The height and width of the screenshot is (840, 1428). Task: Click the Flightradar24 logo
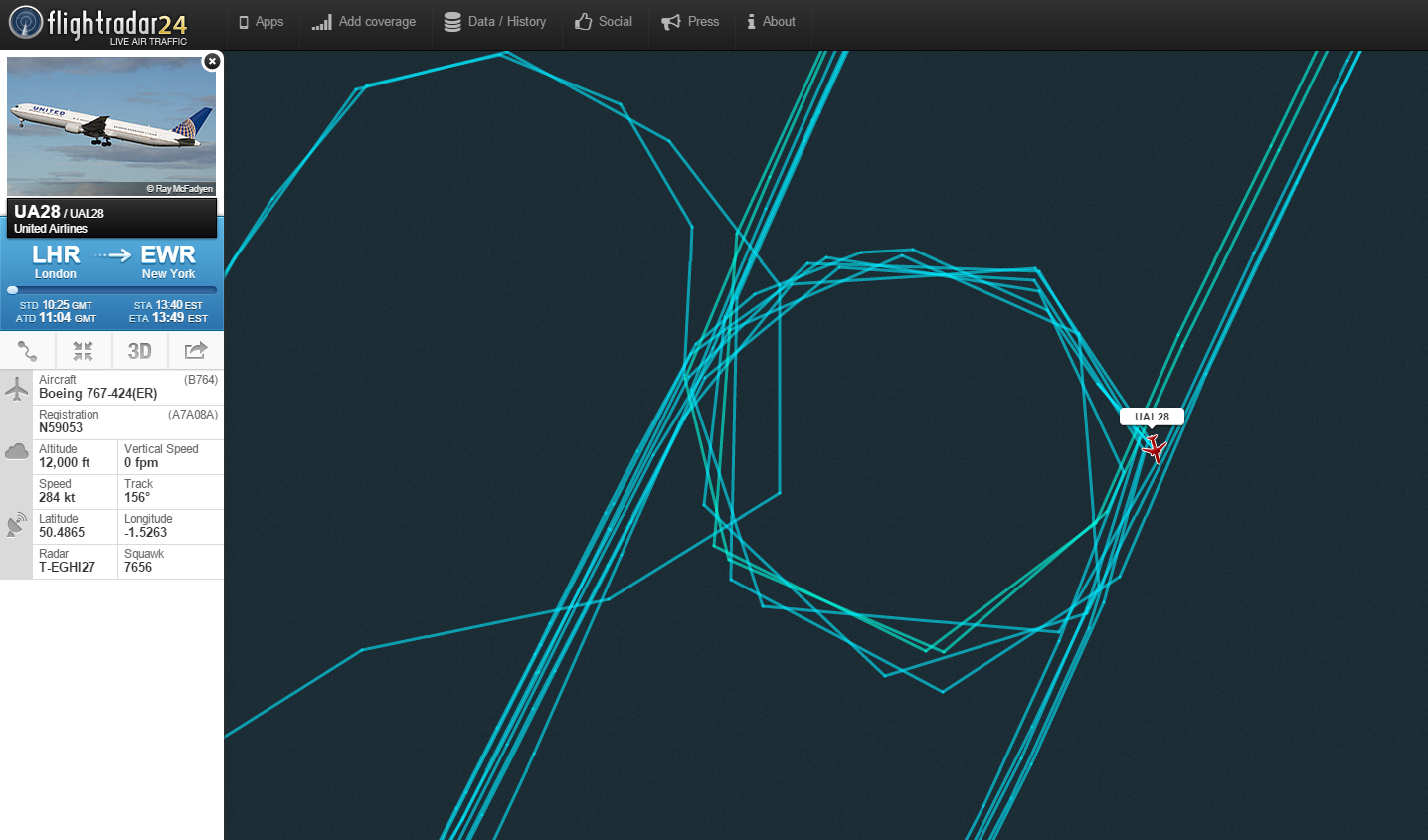click(97, 24)
